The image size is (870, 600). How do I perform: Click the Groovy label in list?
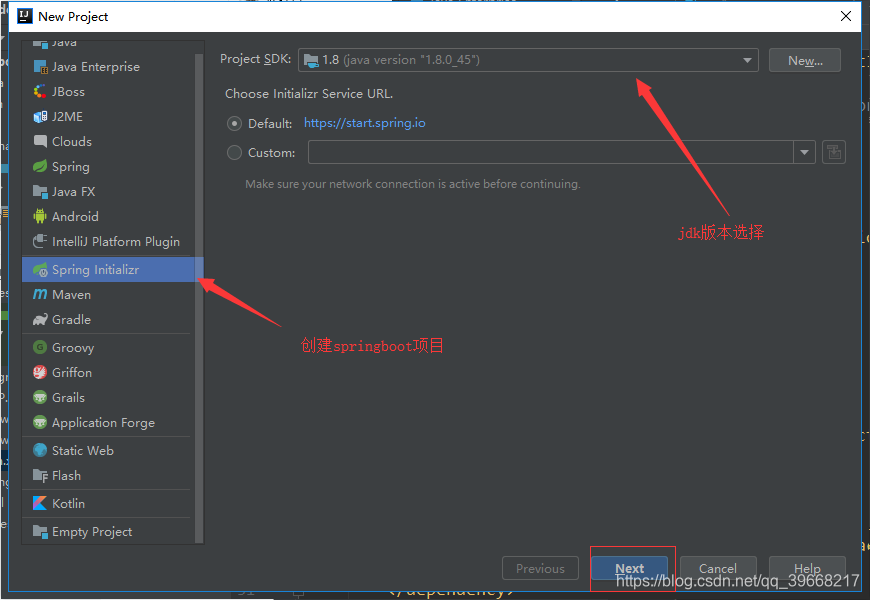(73, 347)
